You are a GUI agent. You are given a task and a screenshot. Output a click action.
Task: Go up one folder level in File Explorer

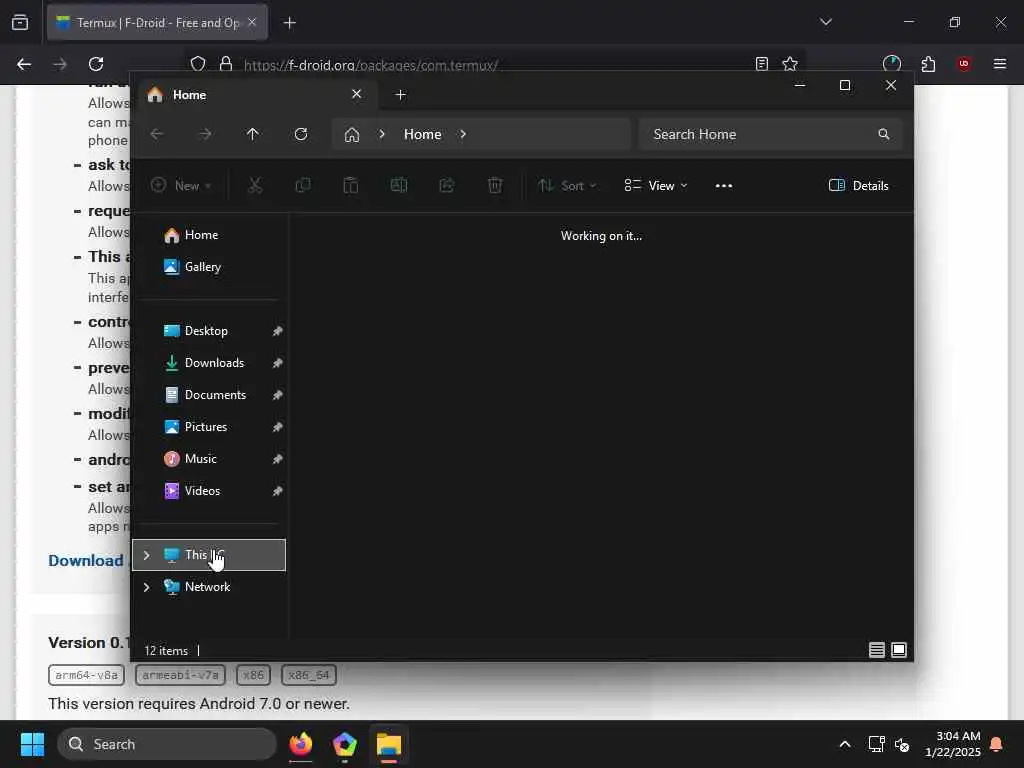tap(253, 134)
